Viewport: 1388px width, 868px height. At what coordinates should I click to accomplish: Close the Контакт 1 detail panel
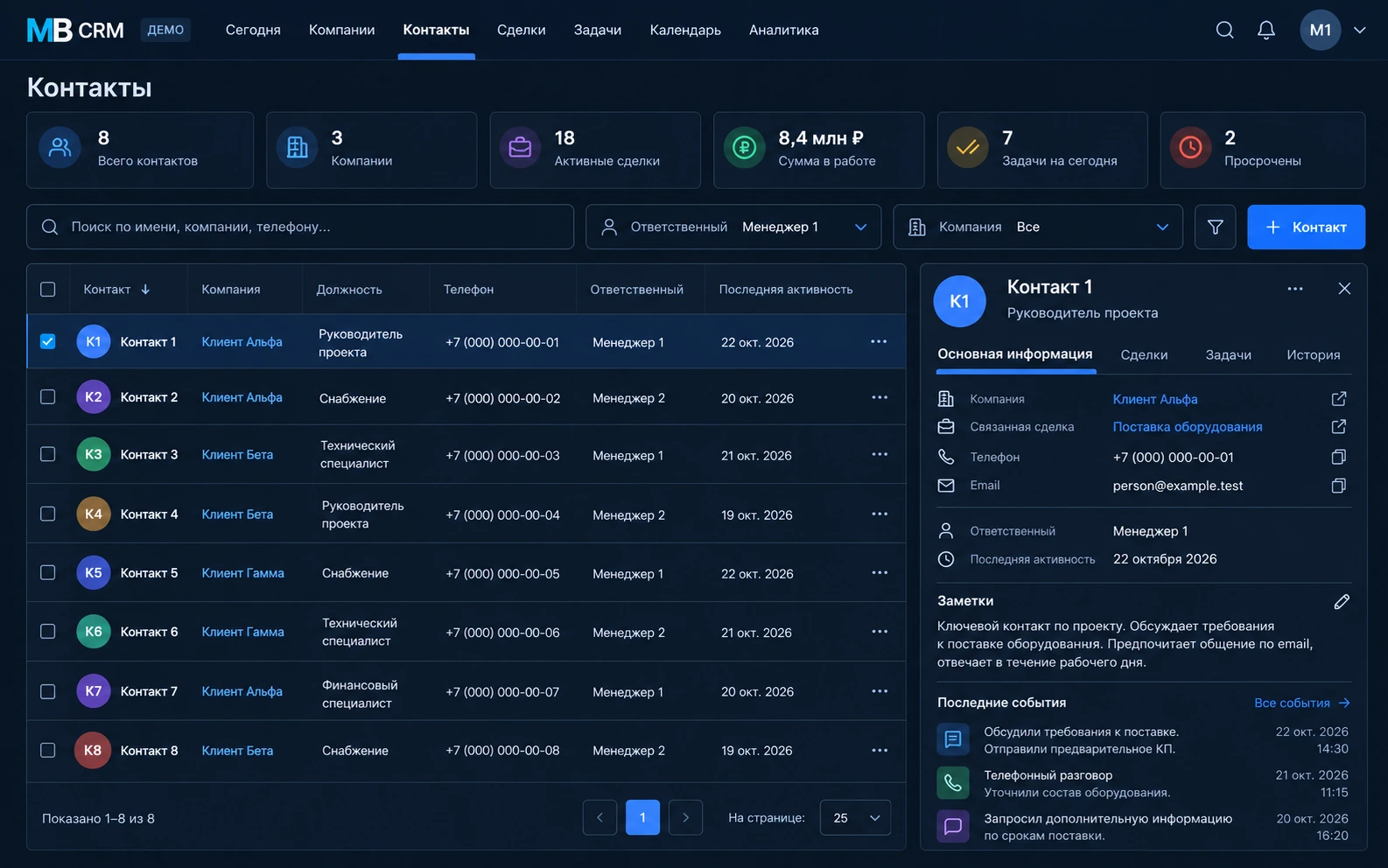(1344, 289)
